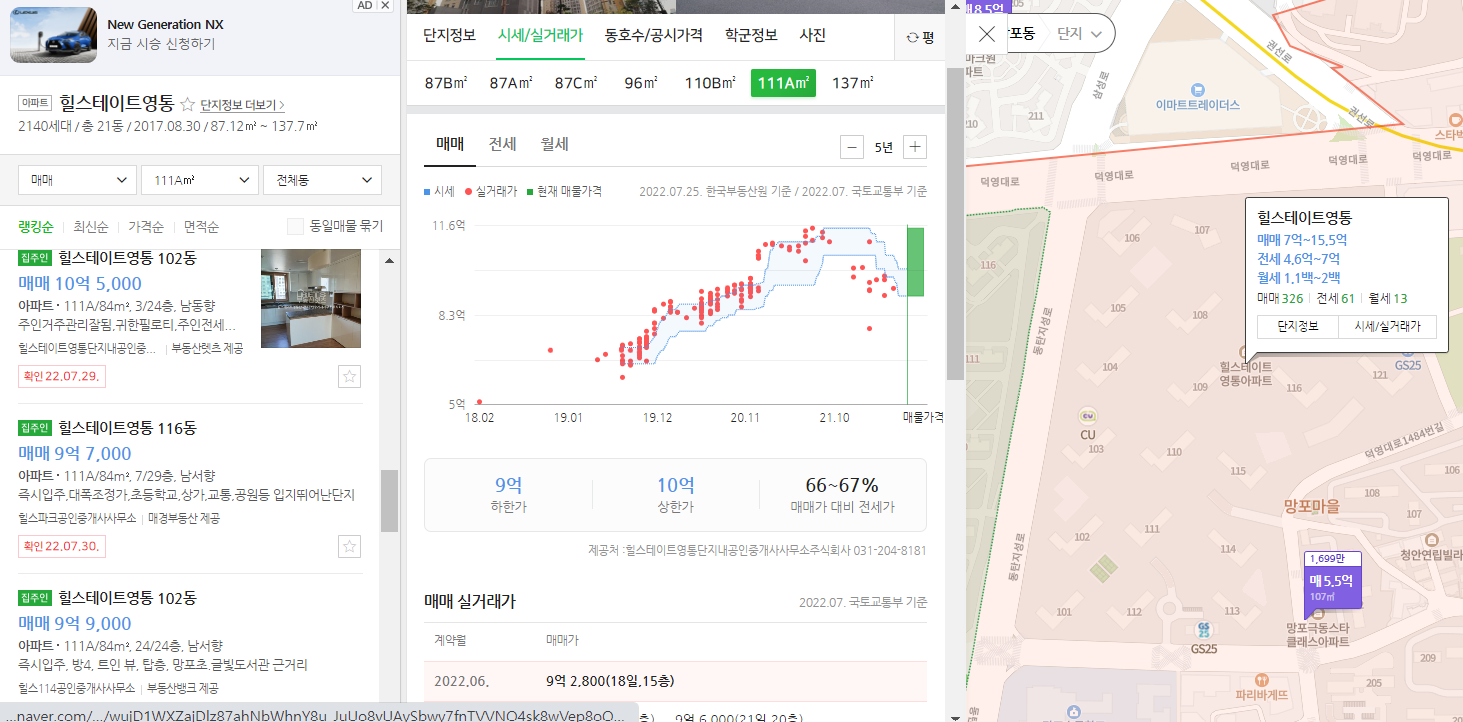The image size is (1463, 722).
Task: Click the GS25 map icon near 113동
Action: click(1203, 629)
